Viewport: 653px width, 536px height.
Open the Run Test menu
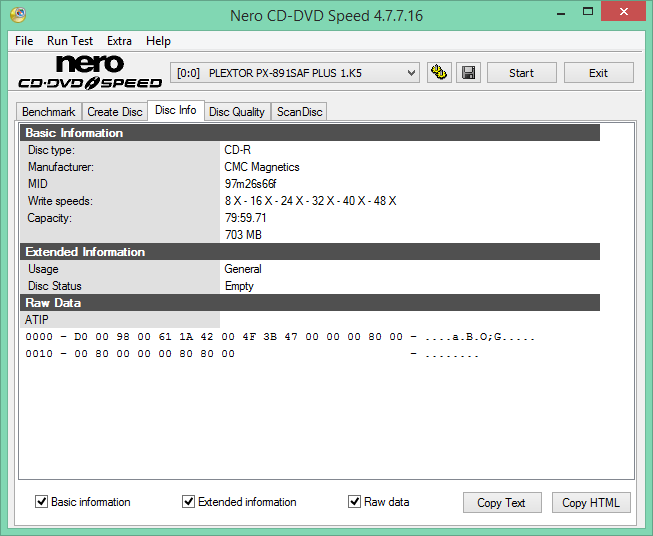click(70, 41)
